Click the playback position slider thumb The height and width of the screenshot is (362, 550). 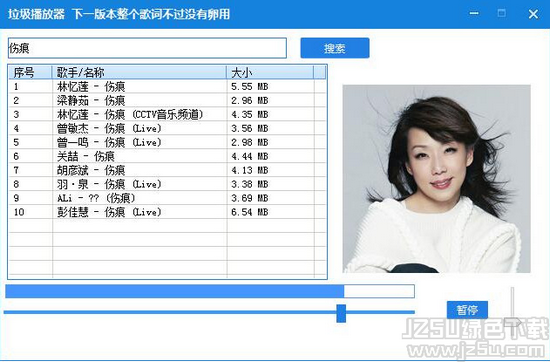click(341, 313)
